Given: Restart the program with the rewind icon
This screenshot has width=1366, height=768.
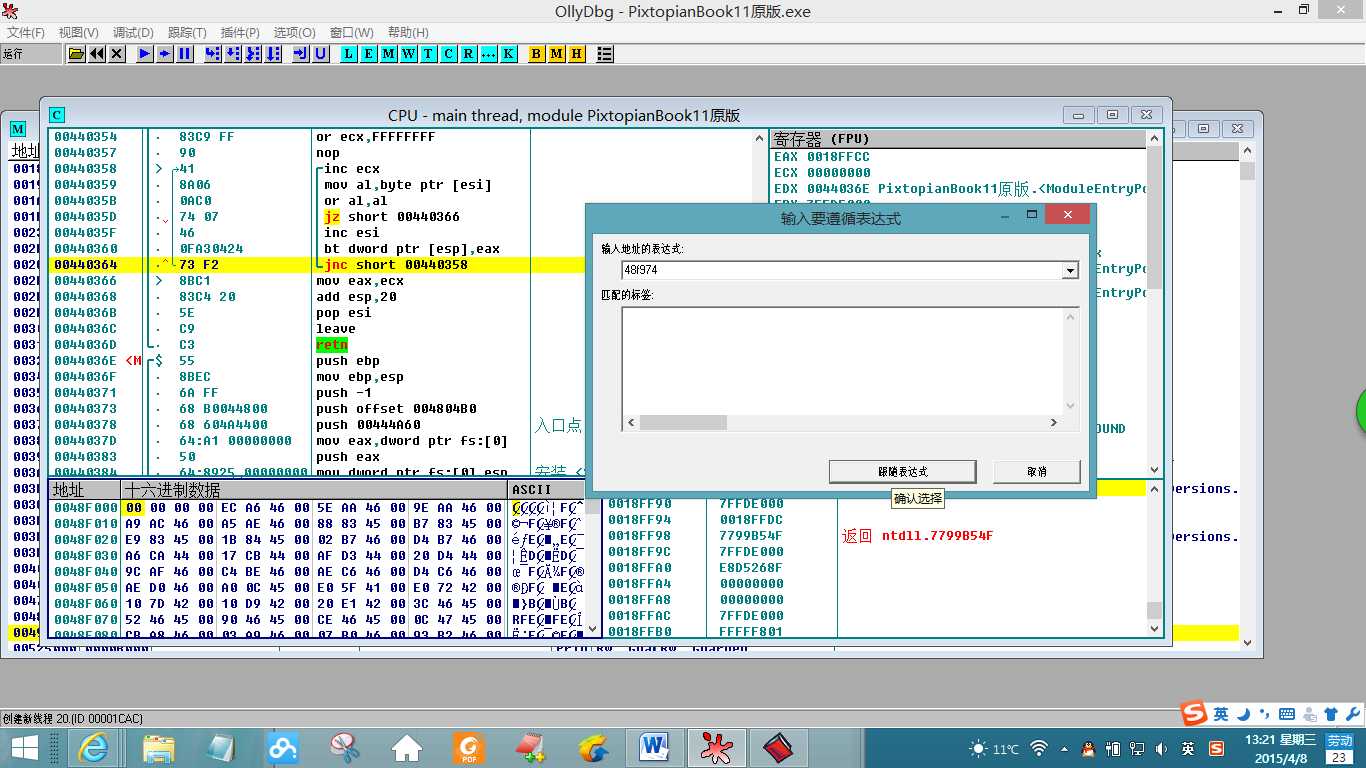Looking at the screenshot, I should click(97, 54).
